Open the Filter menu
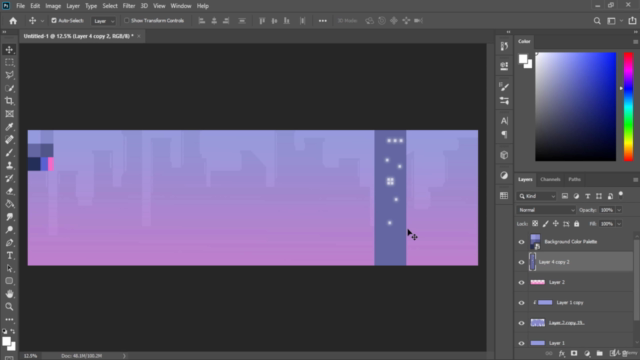The image size is (640, 360). tap(129, 6)
